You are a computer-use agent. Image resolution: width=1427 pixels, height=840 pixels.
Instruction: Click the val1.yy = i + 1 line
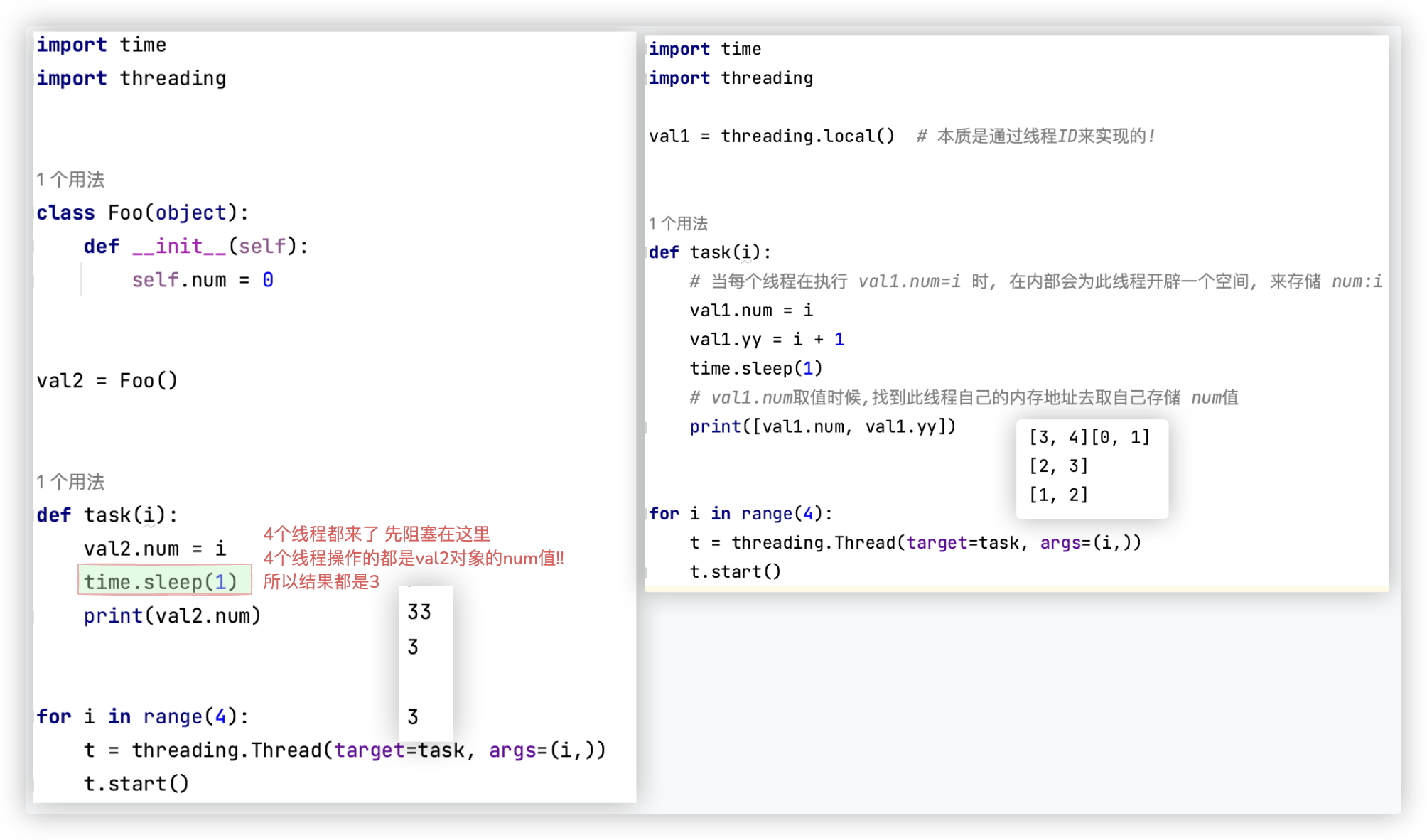(766, 340)
